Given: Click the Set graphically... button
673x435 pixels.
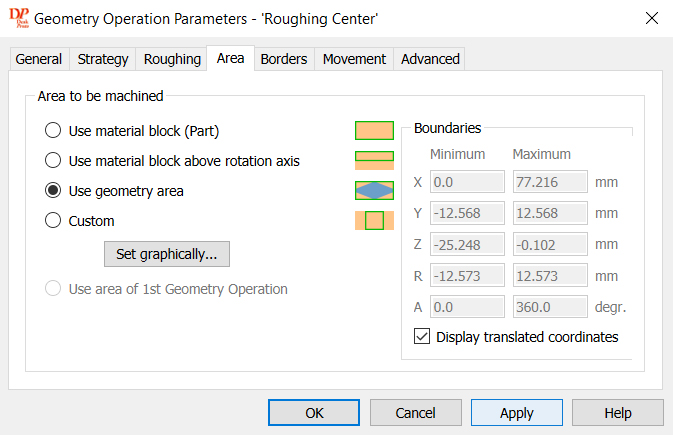Looking at the screenshot, I should (x=167, y=254).
